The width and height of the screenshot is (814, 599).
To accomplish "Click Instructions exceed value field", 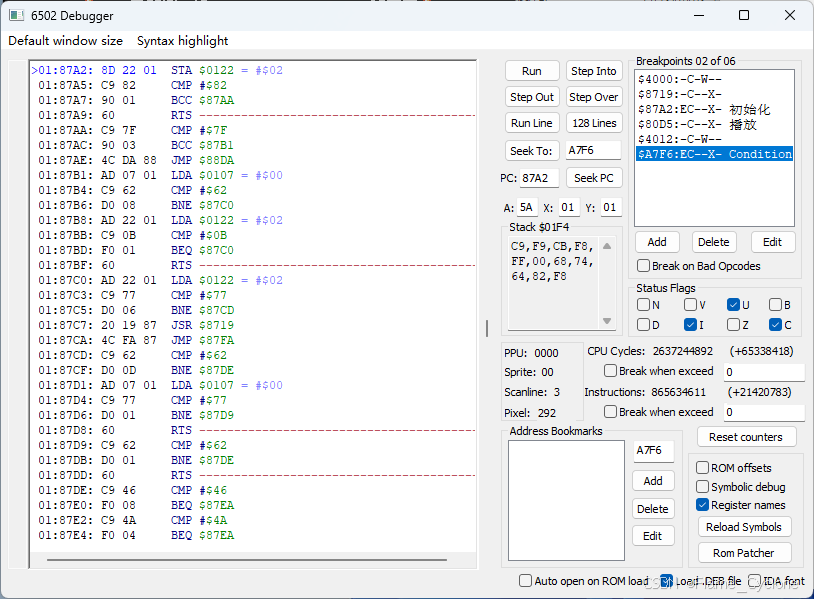I will coord(764,412).
